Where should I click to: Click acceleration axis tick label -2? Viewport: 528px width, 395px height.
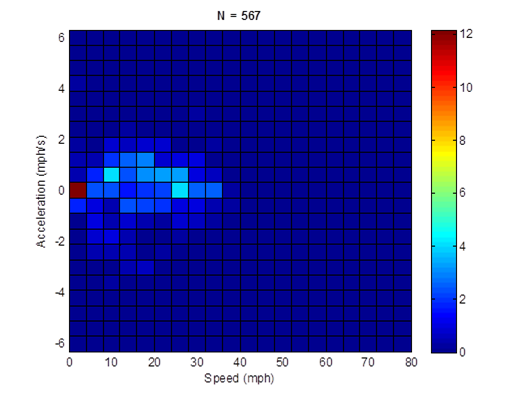pyautogui.click(x=60, y=241)
